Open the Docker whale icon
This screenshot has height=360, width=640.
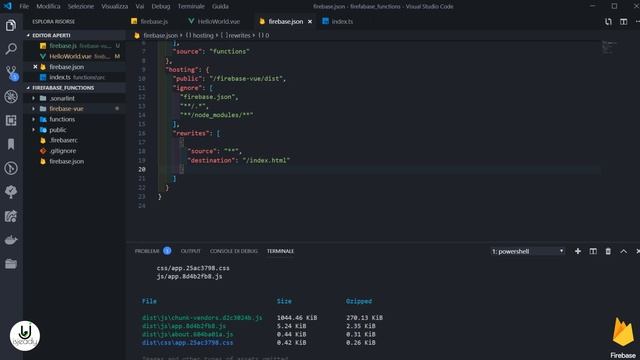11,240
